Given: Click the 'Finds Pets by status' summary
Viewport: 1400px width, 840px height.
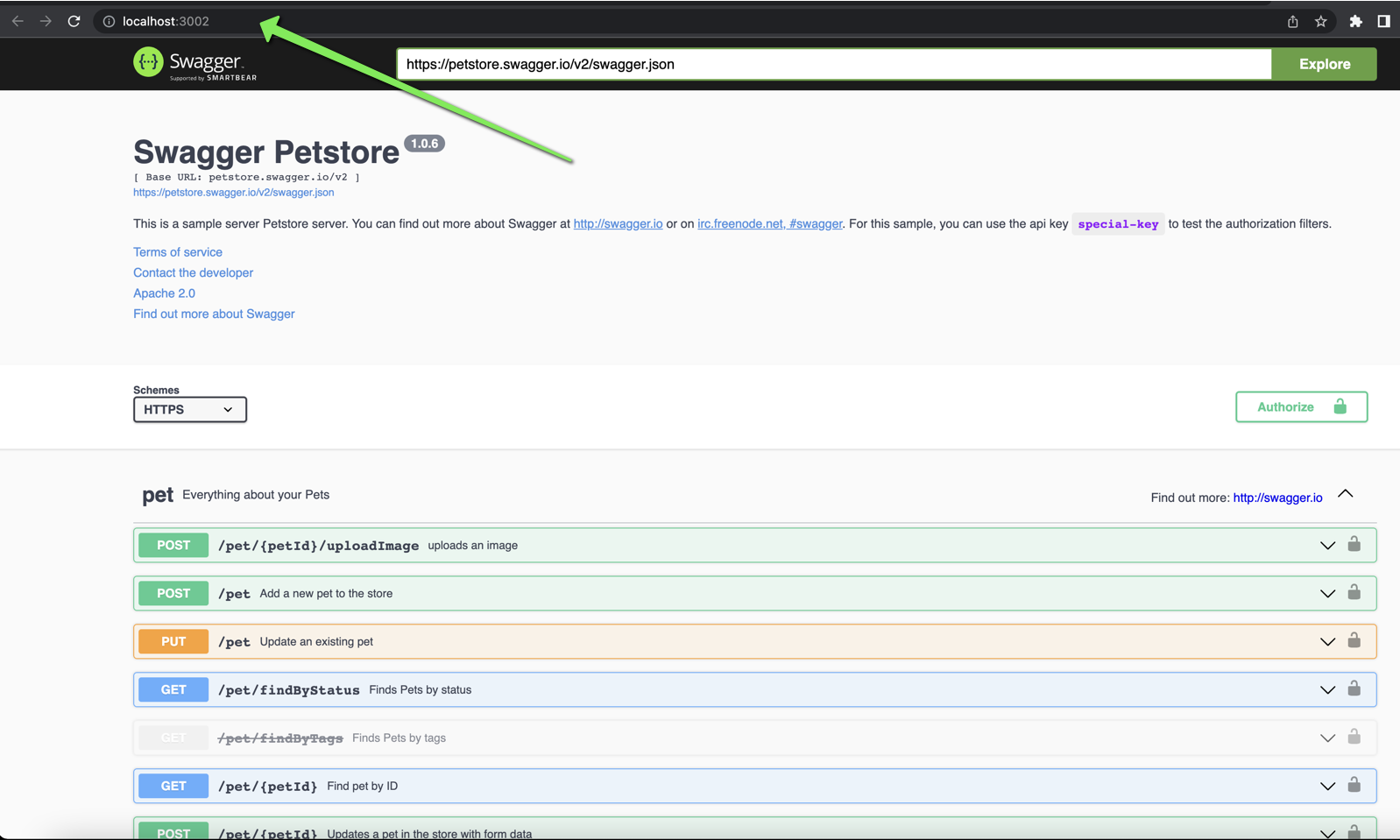Looking at the screenshot, I should tap(421, 690).
